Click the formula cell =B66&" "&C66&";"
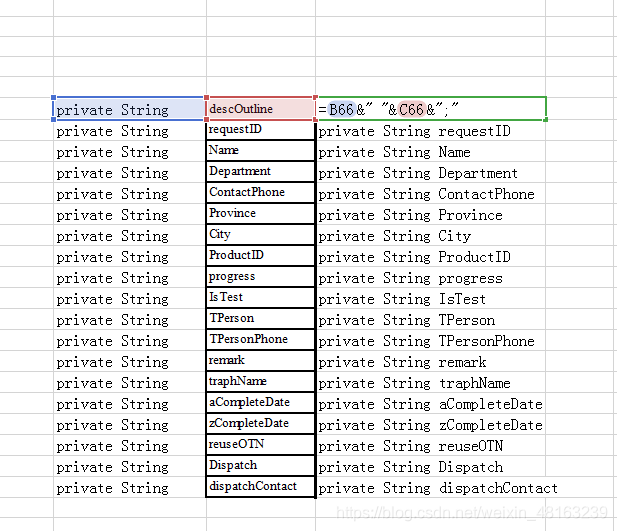 pyautogui.click(x=430, y=109)
